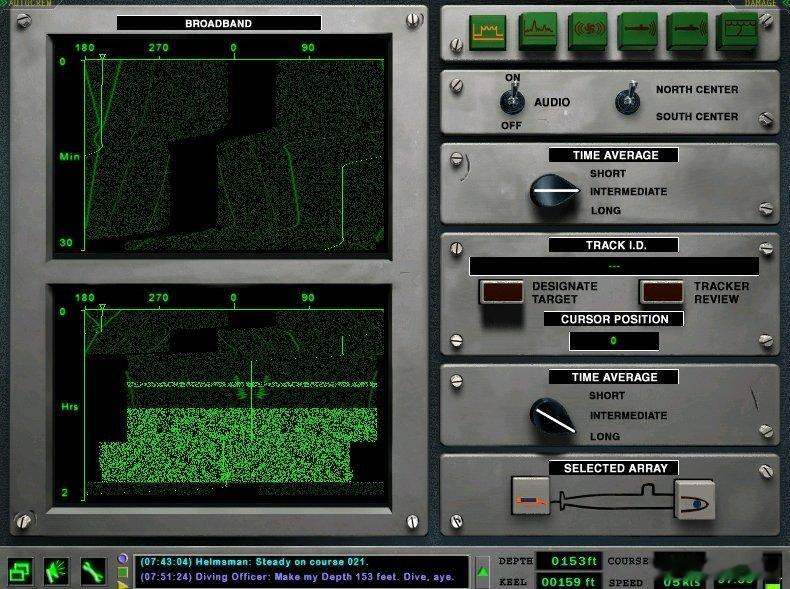Image resolution: width=790 pixels, height=589 pixels.
Task: Set lower Time Average to INTERMEDIATE
Action: click(x=628, y=416)
